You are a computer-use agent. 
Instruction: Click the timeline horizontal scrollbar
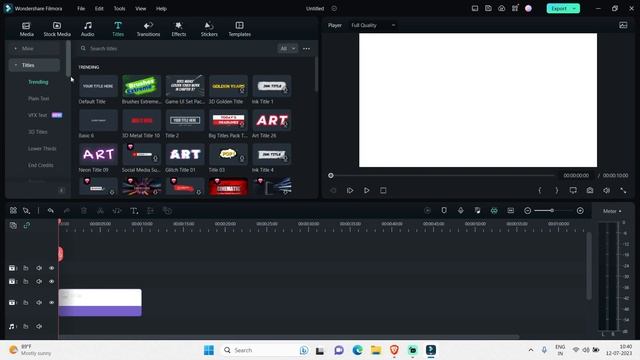tap(289, 337)
